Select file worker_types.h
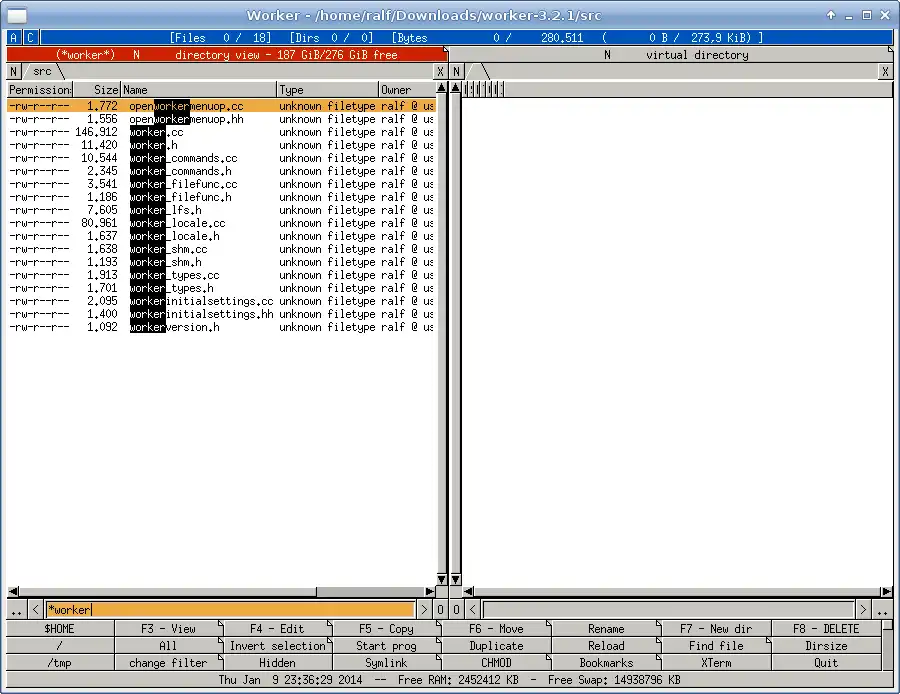The image size is (900, 694). [x=222, y=288]
